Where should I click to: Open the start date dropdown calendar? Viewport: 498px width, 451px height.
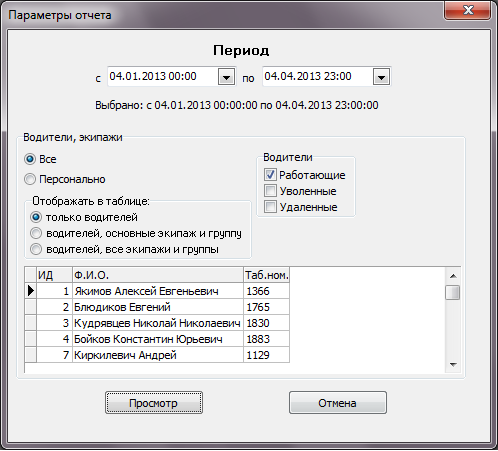(226, 77)
